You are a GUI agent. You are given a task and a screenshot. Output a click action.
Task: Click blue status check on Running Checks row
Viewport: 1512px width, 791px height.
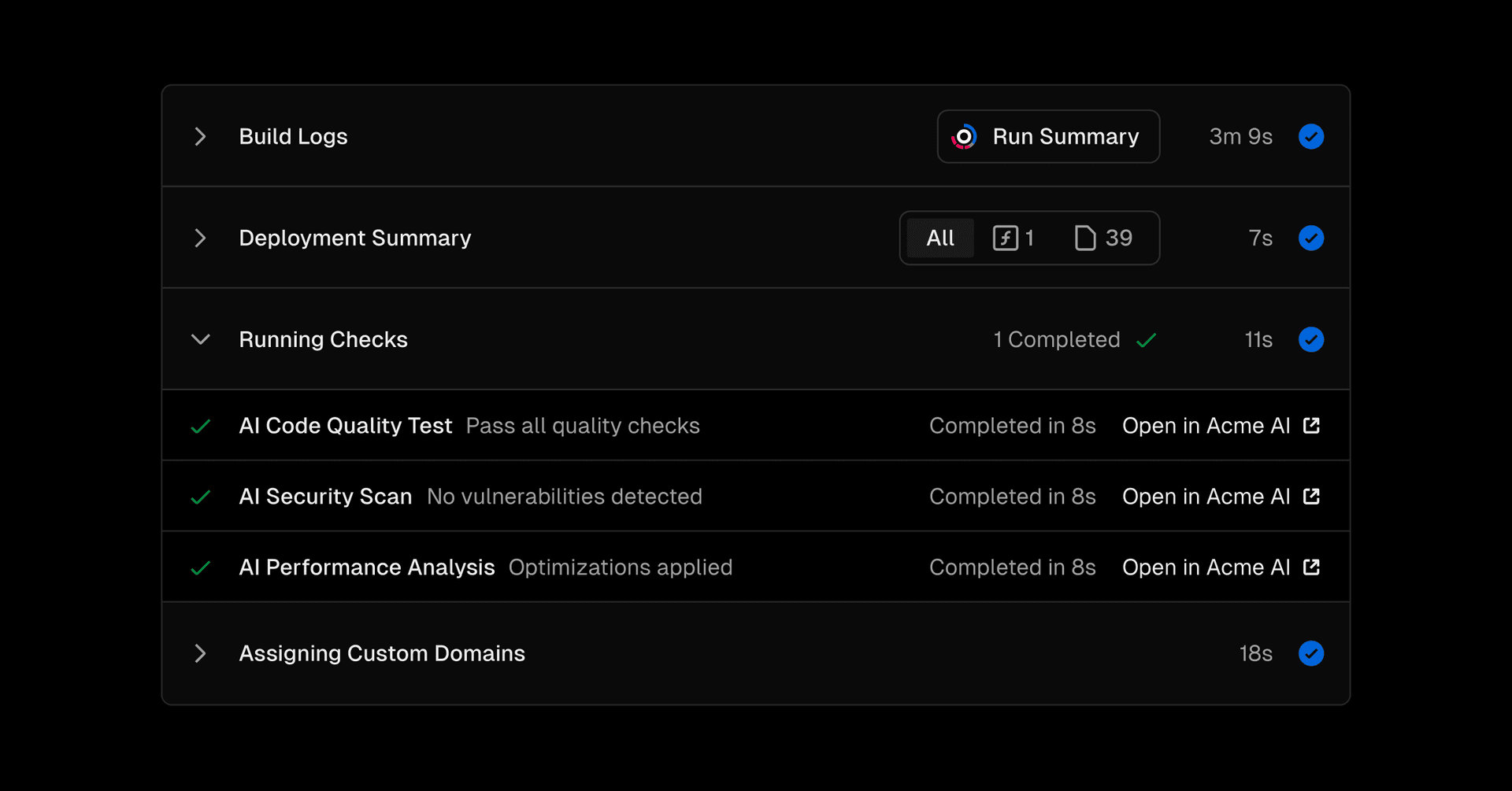(1311, 339)
